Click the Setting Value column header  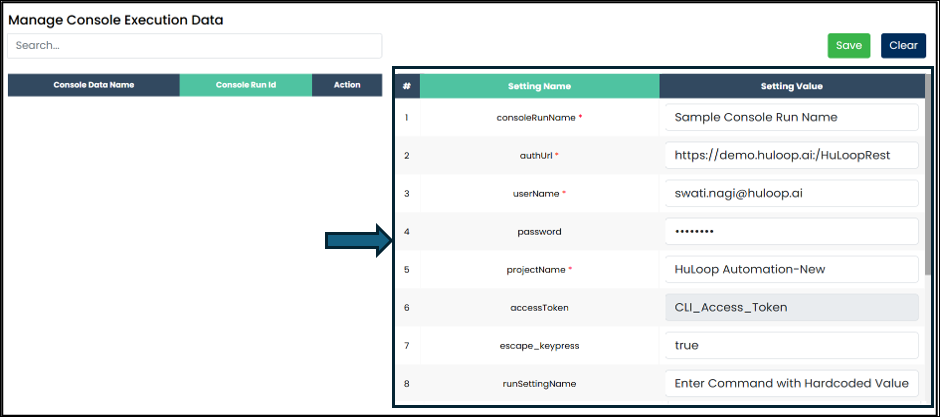tap(791, 86)
